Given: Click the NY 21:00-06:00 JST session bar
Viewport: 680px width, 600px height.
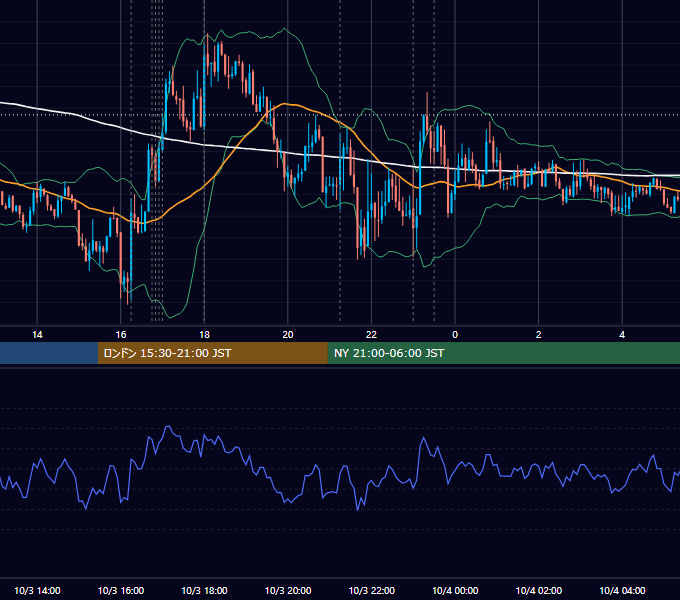Looking at the screenshot, I should (x=503, y=353).
